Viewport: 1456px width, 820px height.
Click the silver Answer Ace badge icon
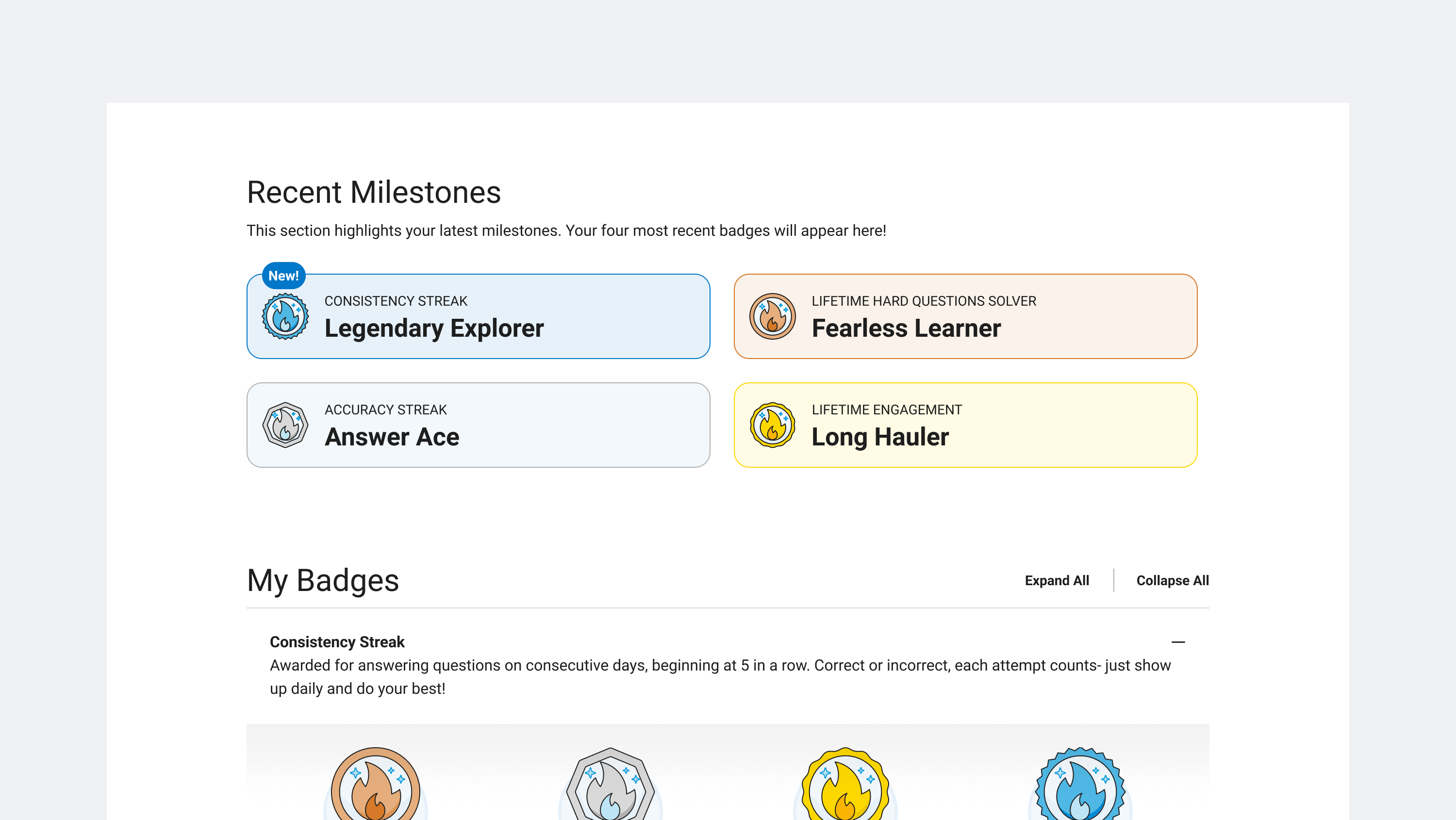285,425
